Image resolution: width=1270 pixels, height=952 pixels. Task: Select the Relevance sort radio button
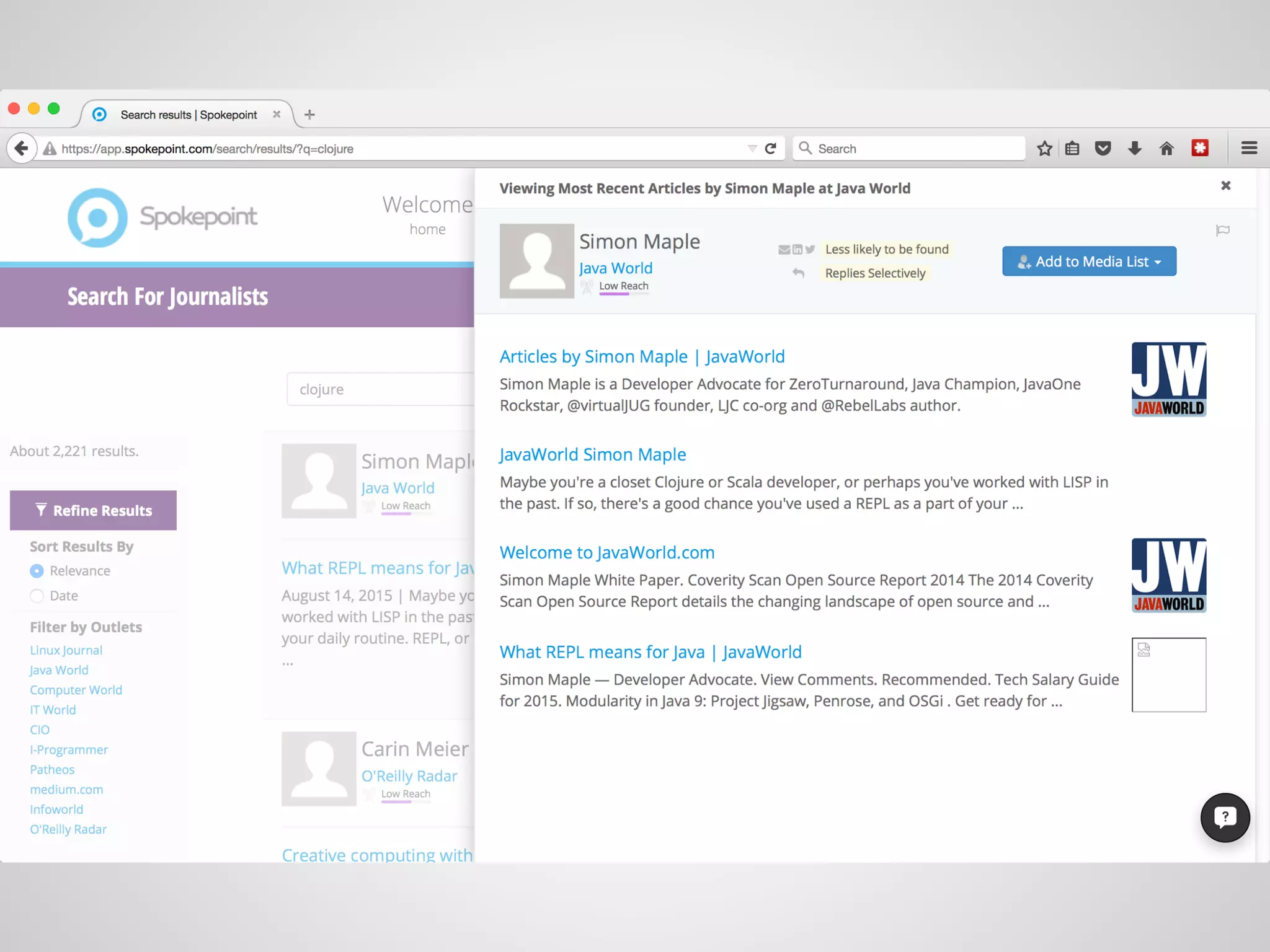[37, 571]
